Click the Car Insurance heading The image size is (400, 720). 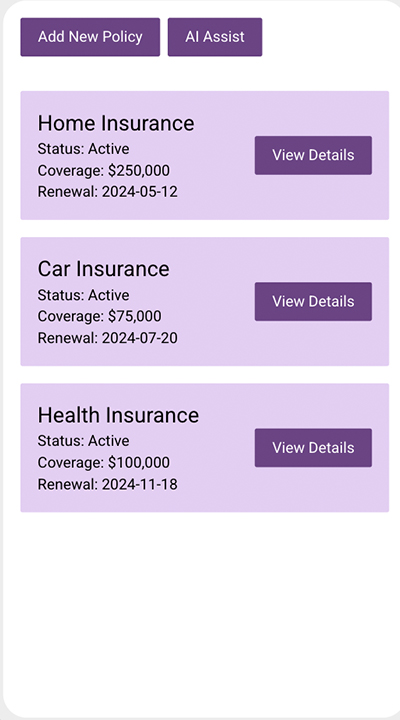point(103,269)
